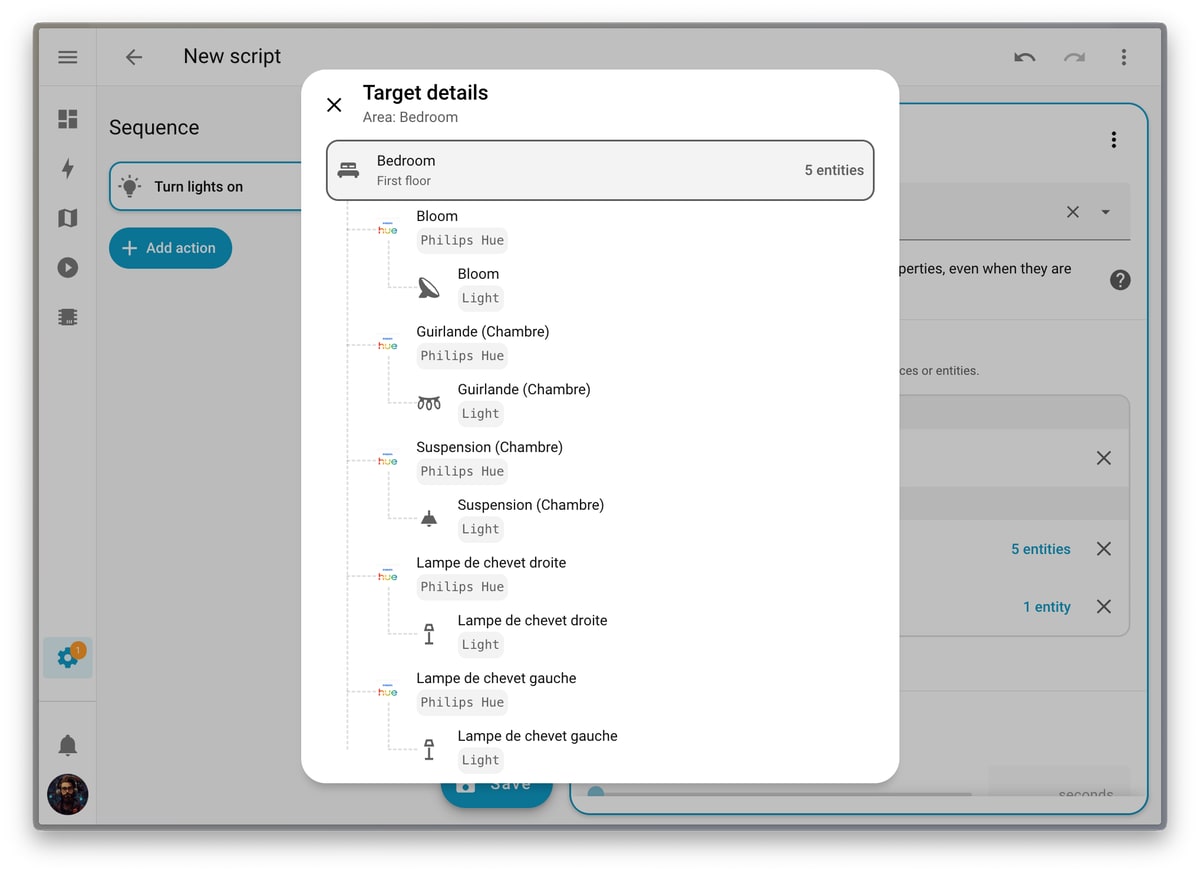Viewport: 1200px width, 874px height.
Task: Open the hamburger sidebar menu
Action: (68, 57)
